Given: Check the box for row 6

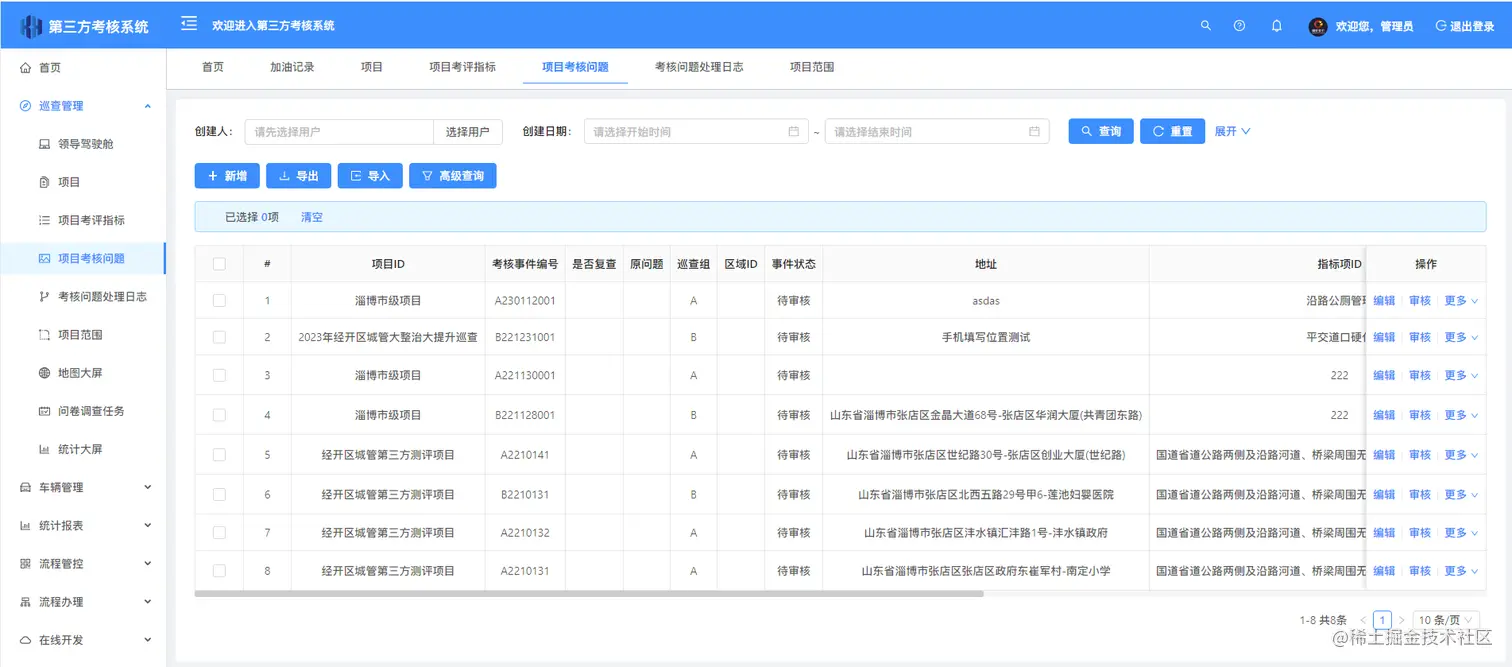Looking at the screenshot, I should click(219, 494).
